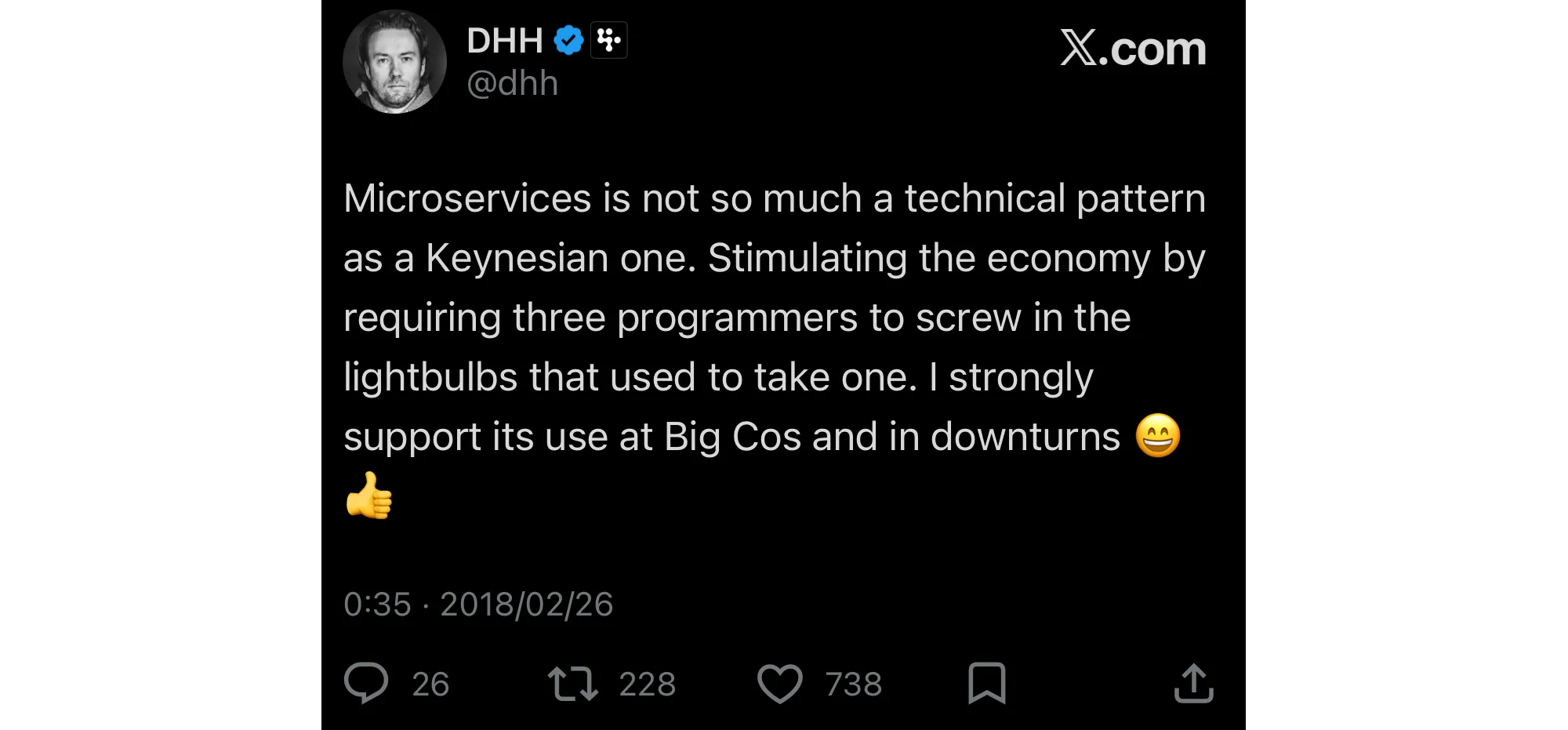Click the 228 retweets count
Screen dimensions: 1568x730
(x=648, y=683)
